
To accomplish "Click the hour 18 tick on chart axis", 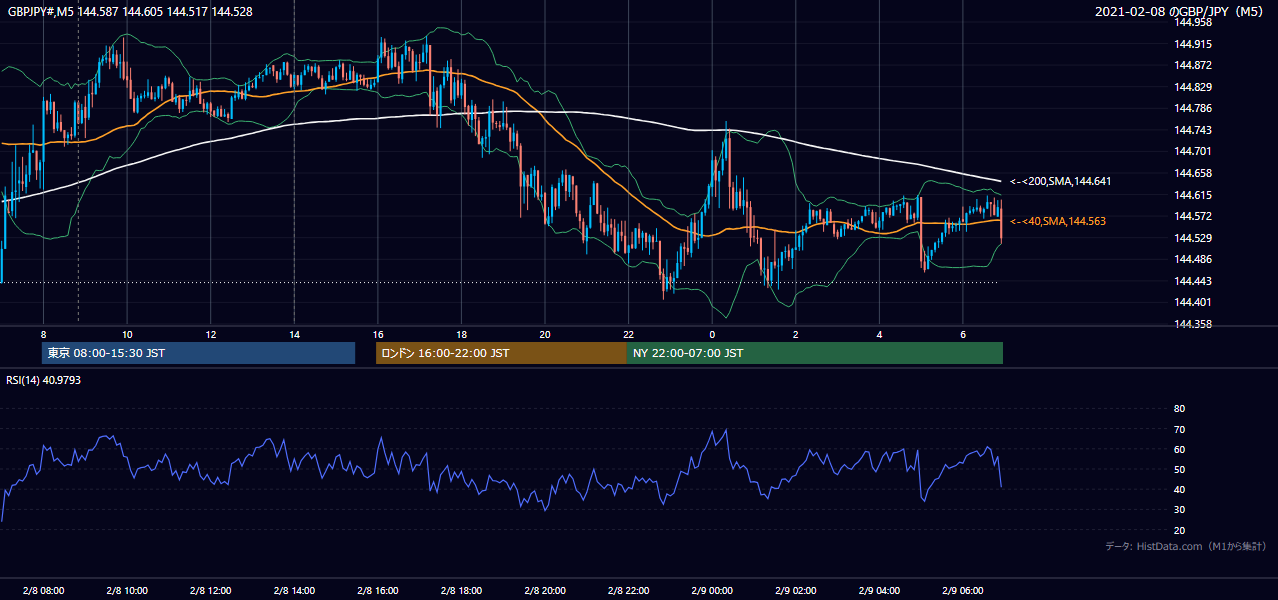I will (x=461, y=334).
